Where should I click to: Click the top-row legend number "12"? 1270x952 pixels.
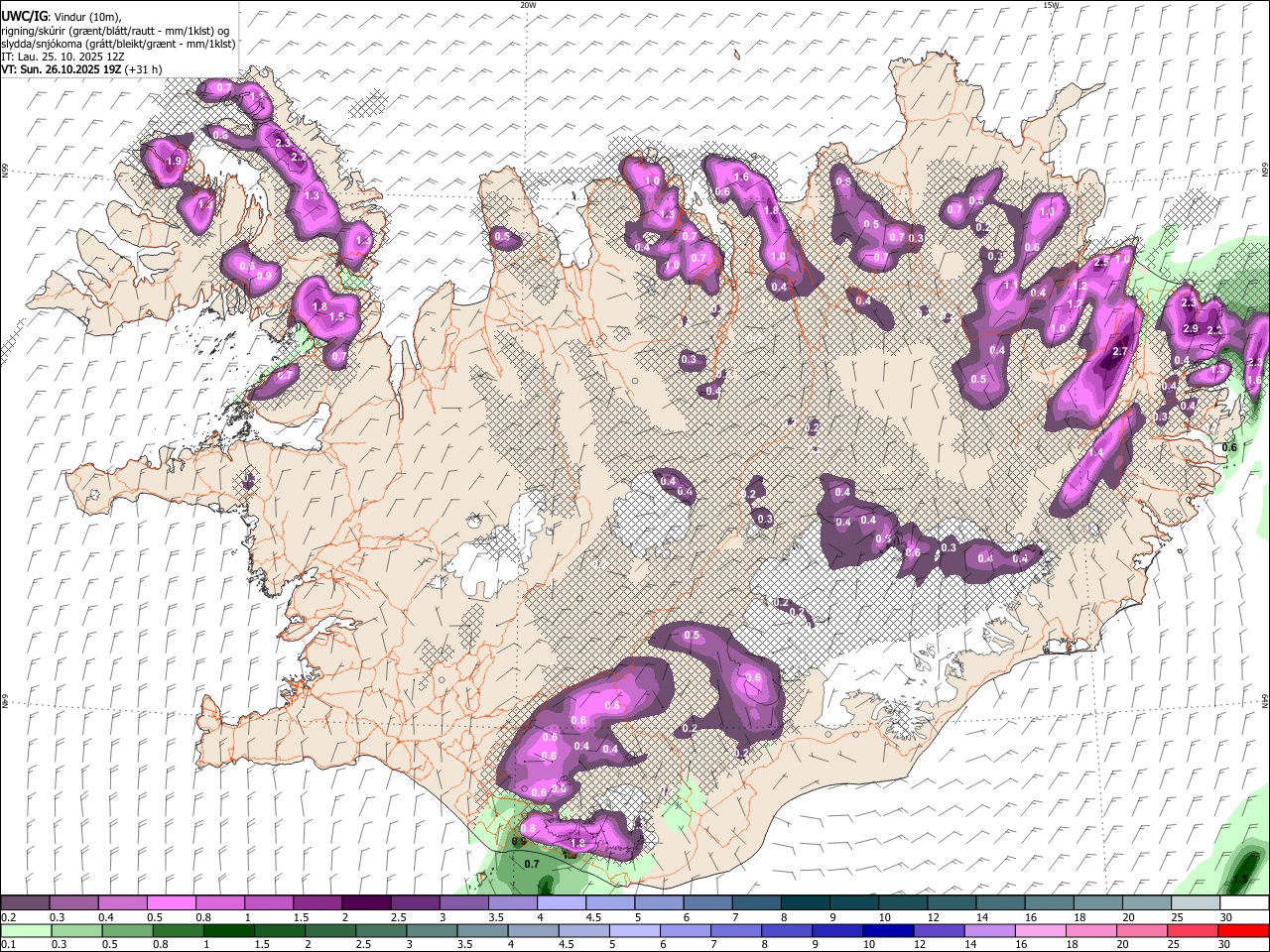click(x=933, y=917)
